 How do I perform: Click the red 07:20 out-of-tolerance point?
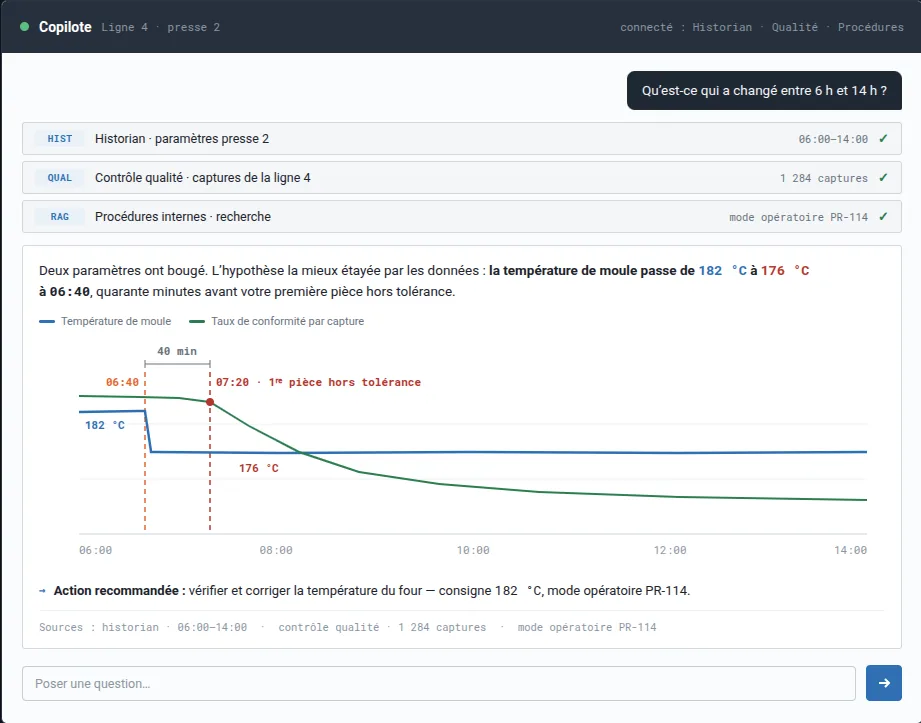(x=210, y=402)
